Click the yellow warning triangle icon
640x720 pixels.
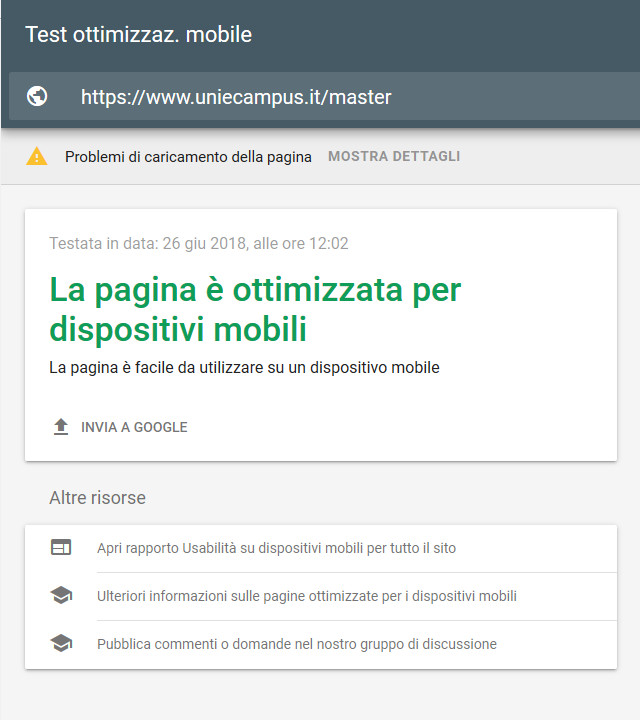[37, 156]
